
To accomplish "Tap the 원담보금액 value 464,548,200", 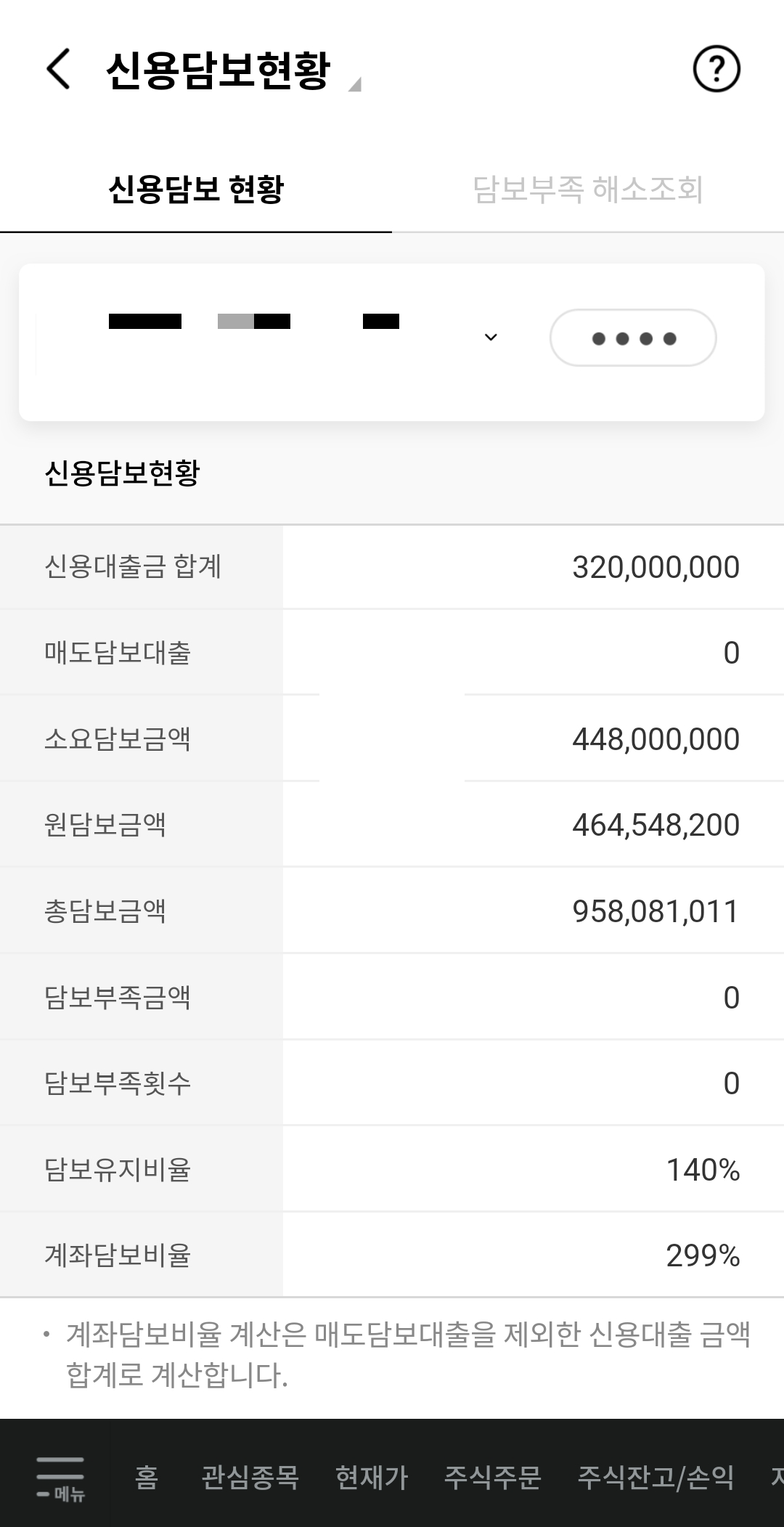I will 656,825.
